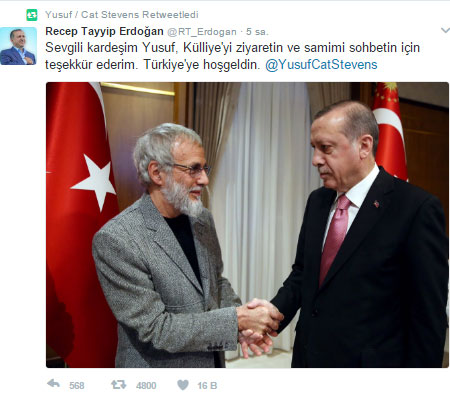450x400 pixels.
Task: Click the @RT_Erdogan handle
Action: (202, 32)
